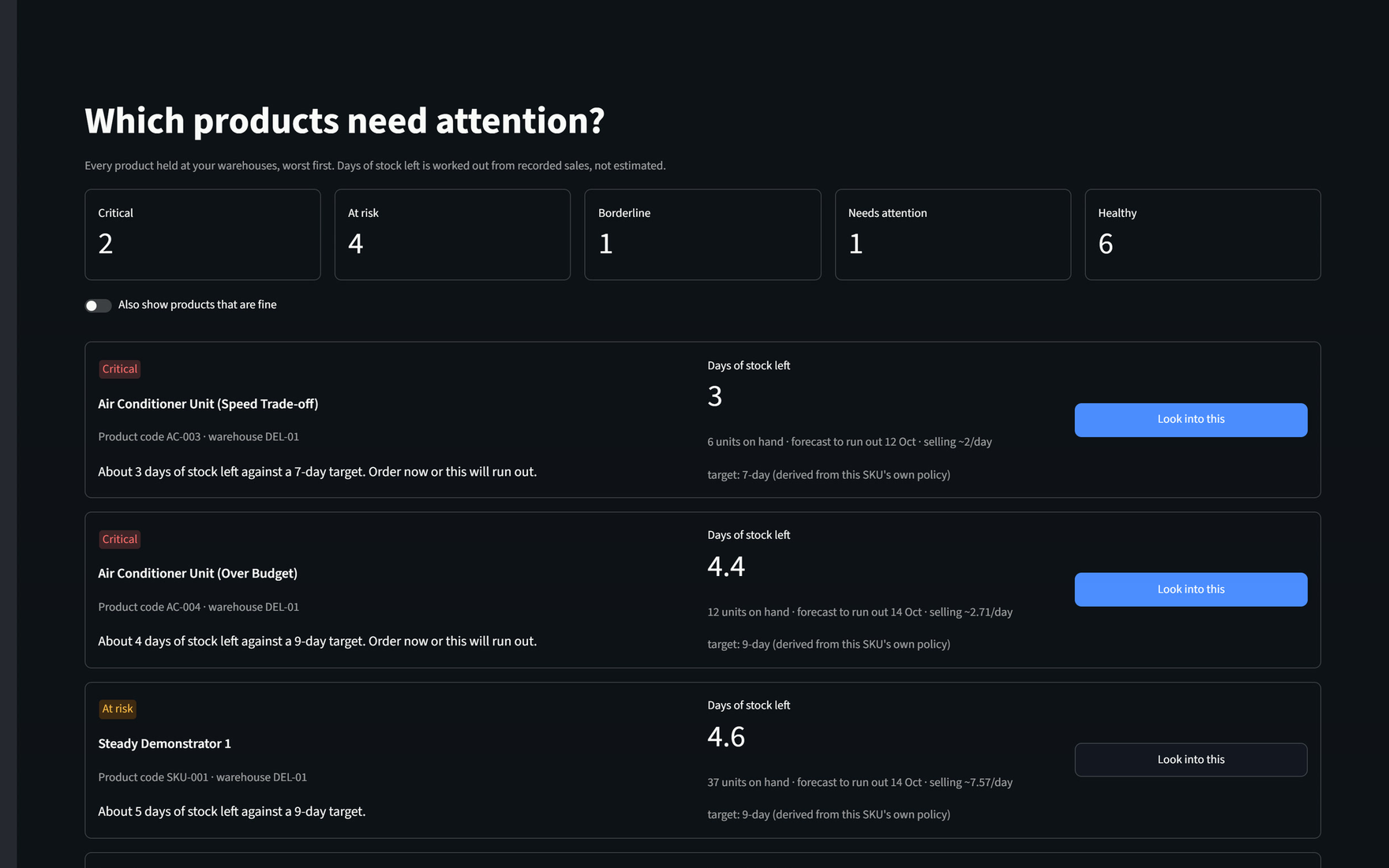Click the 'Air Conditioner Unit (Speed Trade-off)' title
Viewport: 1389px width, 868px height.
[208, 404]
